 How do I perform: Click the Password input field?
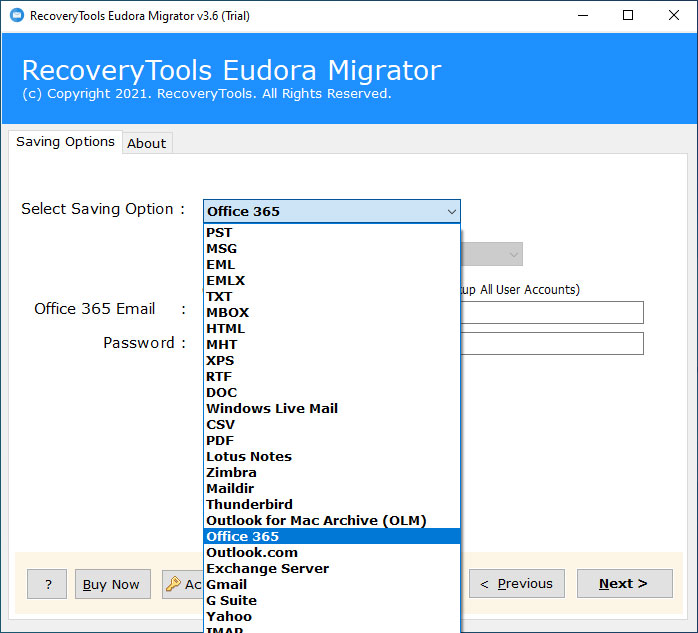coord(552,343)
